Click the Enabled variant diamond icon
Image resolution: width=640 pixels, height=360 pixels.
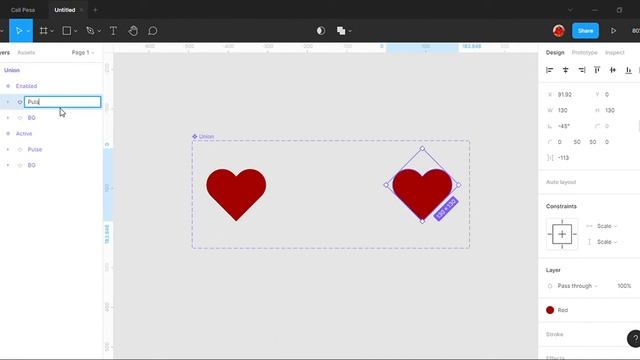pyautogui.click(x=8, y=86)
